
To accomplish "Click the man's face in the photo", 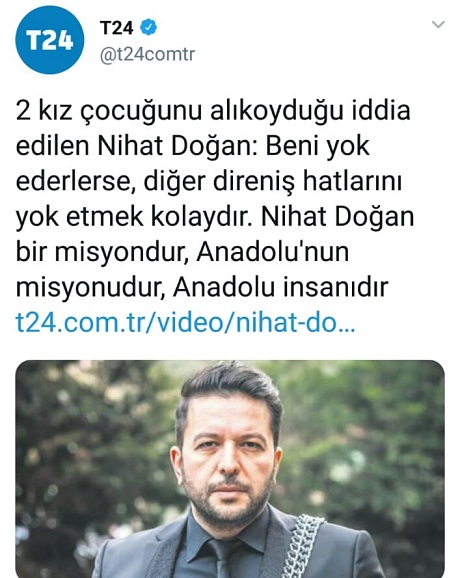I will 228,464.
